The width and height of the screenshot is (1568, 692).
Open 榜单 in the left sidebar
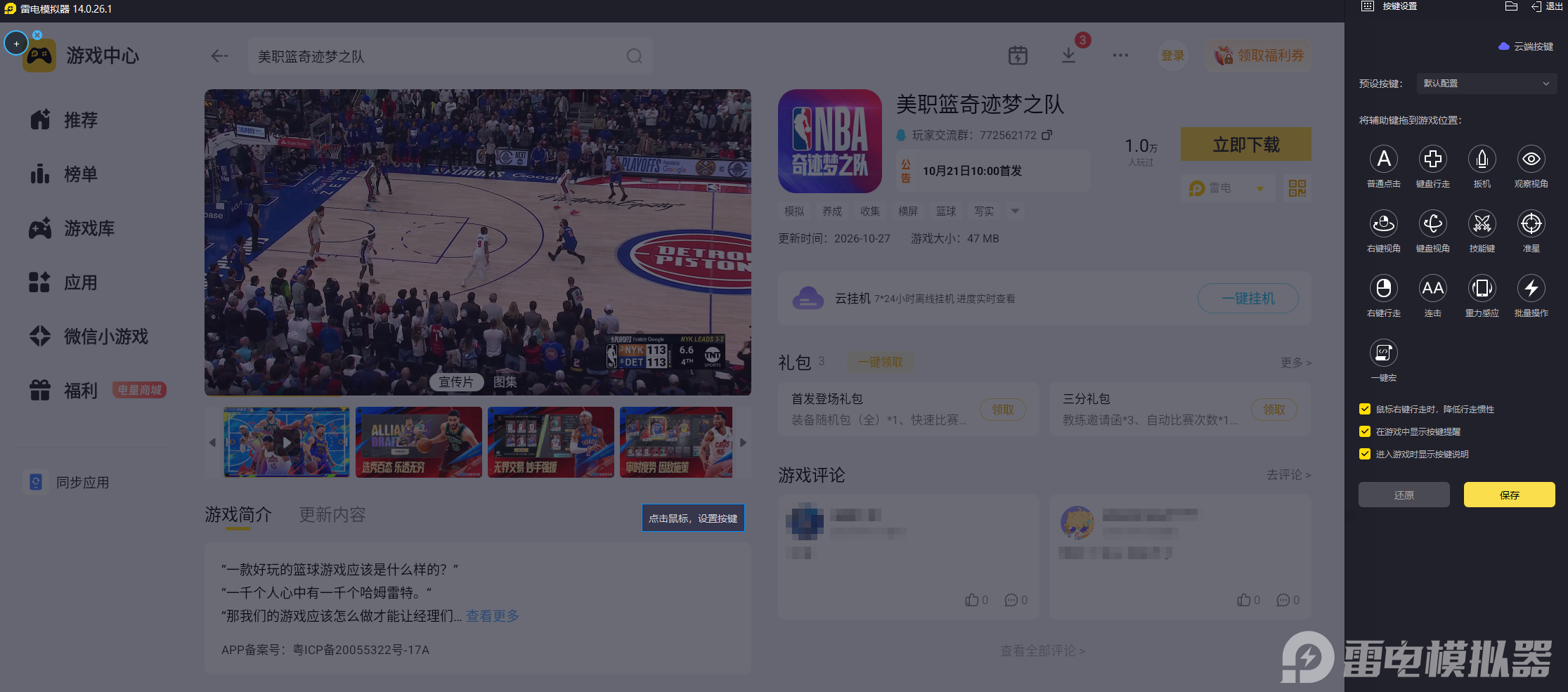click(81, 174)
